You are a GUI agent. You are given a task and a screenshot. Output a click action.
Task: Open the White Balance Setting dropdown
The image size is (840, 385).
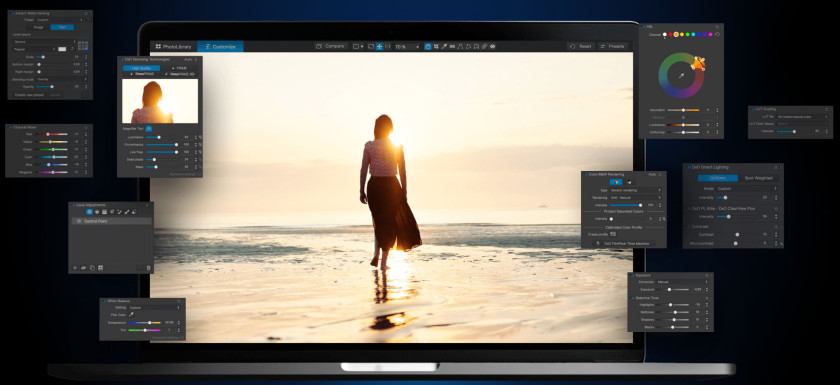(x=155, y=307)
